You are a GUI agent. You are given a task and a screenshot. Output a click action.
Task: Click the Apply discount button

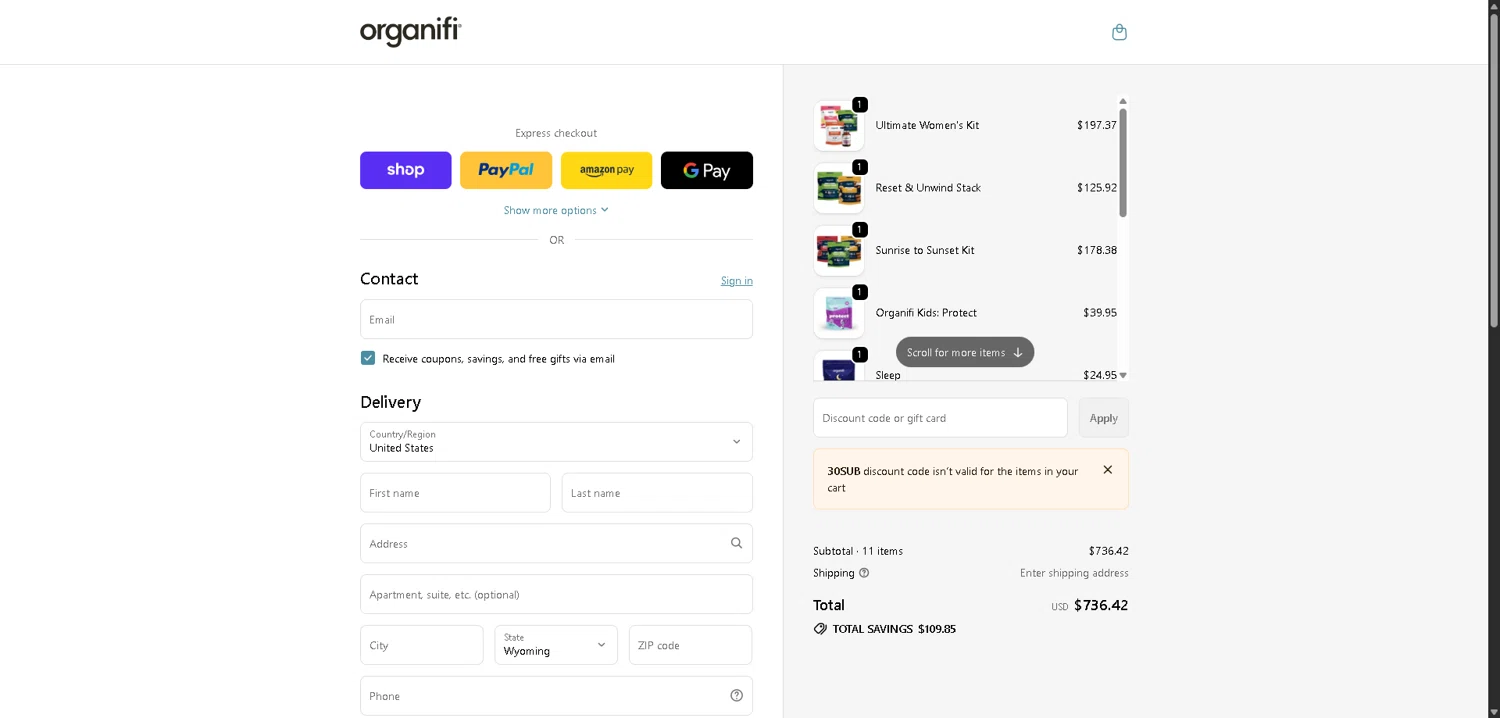pos(1104,418)
